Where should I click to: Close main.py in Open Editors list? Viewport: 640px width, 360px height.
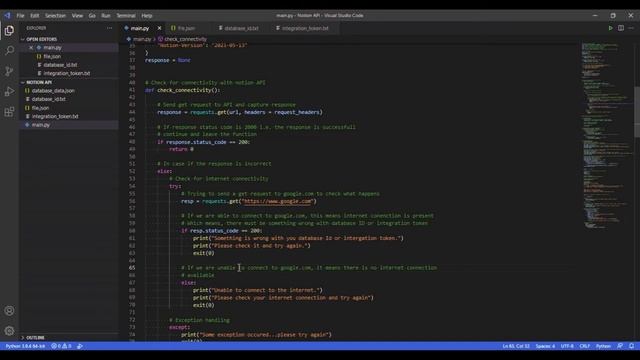[31, 48]
